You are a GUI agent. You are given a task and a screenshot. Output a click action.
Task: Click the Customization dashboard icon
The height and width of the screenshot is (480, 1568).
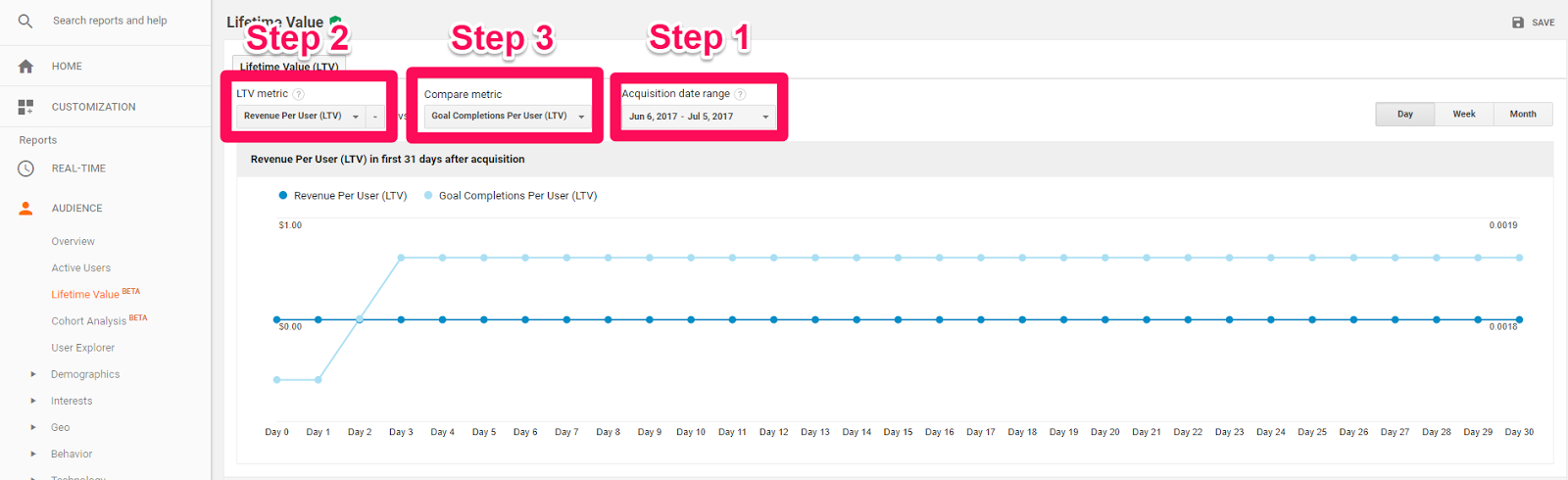tap(25, 107)
